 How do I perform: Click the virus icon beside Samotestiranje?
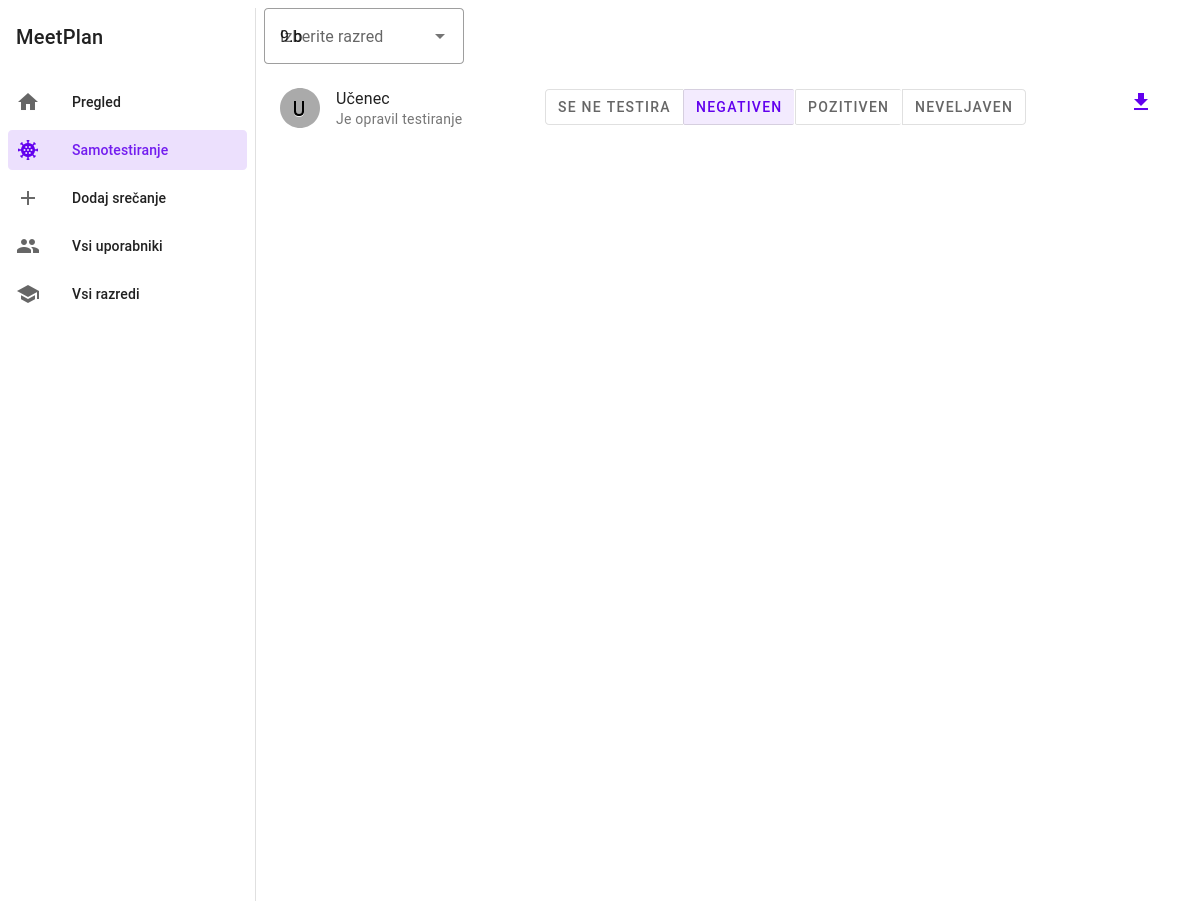[28, 150]
